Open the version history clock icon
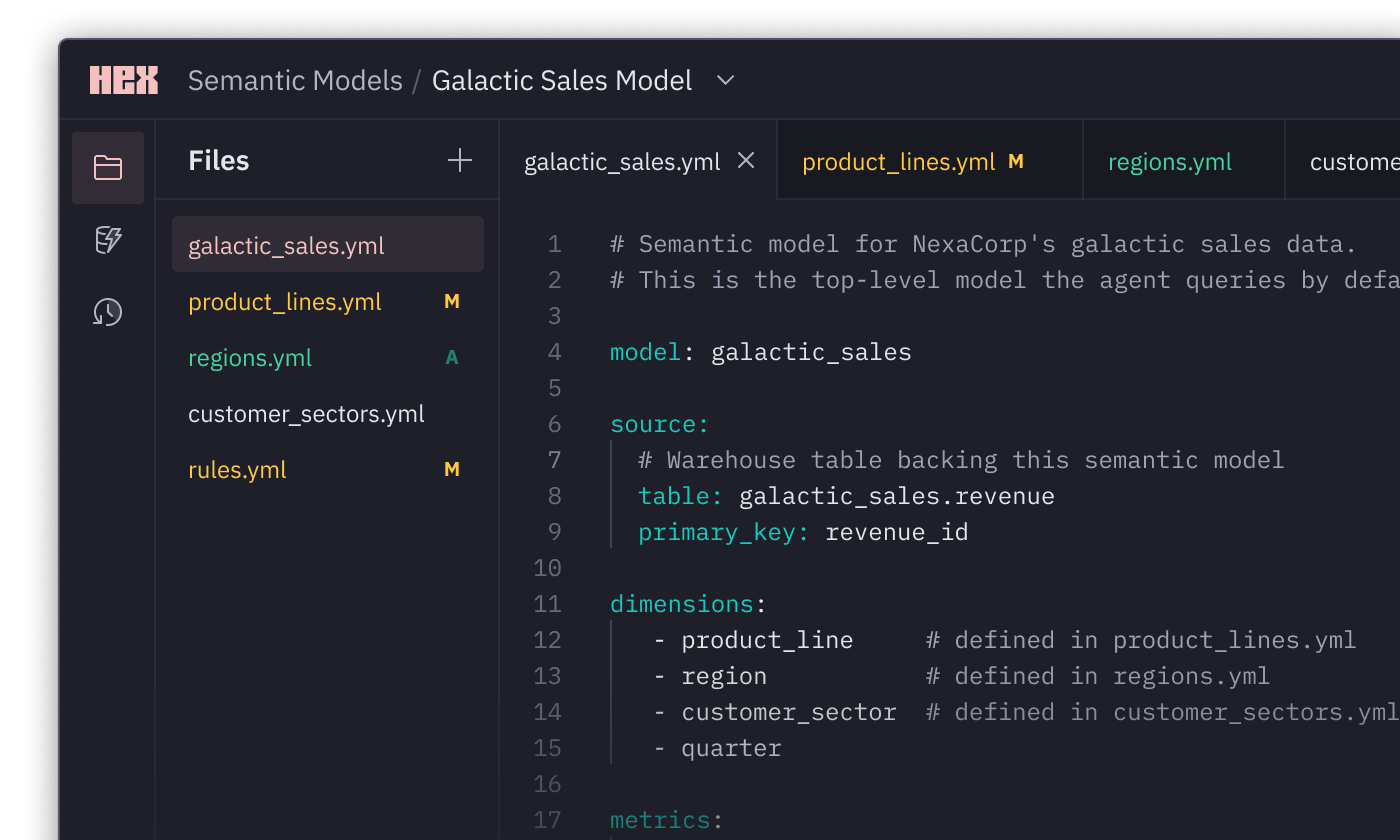 click(x=108, y=312)
